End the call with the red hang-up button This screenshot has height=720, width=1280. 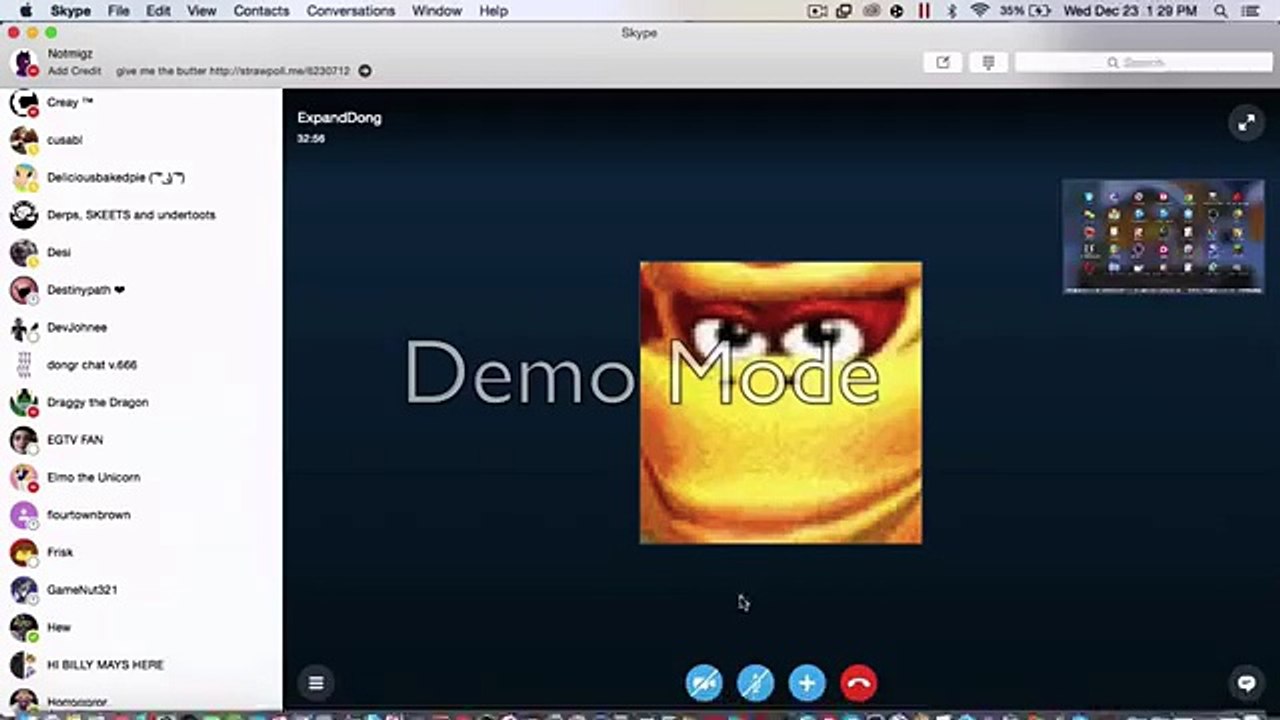point(859,683)
